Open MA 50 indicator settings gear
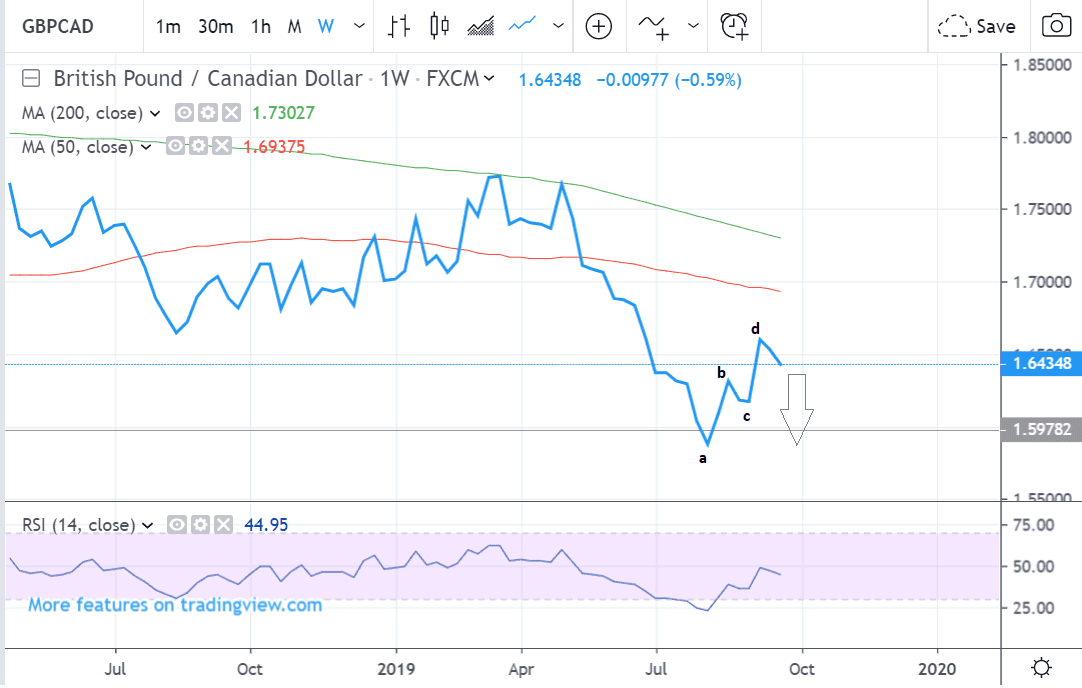This screenshot has height=688, width=1082. coord(198,146)
